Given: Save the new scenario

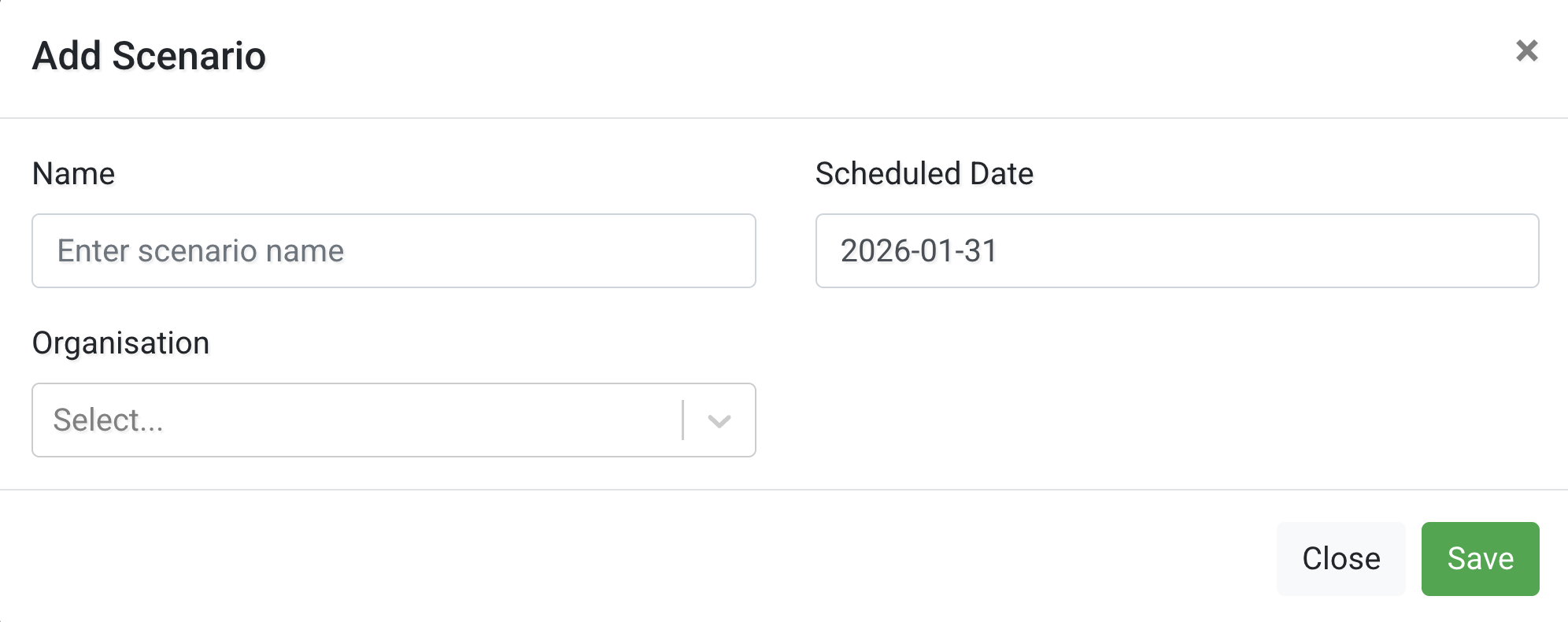Looking at the screenshot, I should click(x=1480, y=559).
